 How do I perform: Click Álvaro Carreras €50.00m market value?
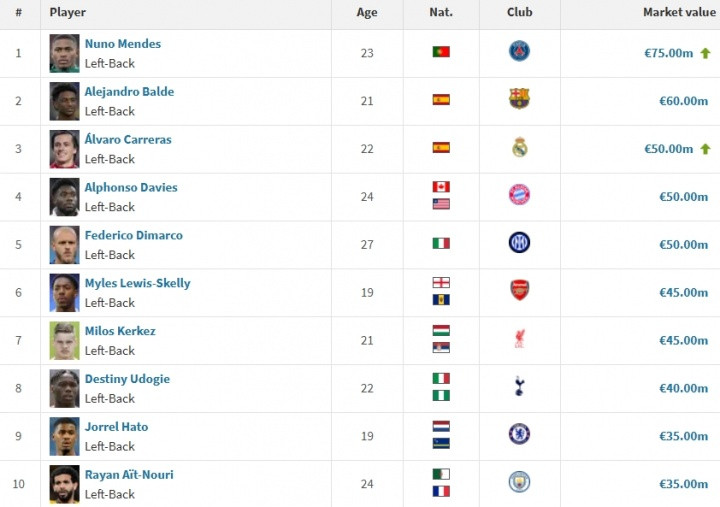pos(668,149)
